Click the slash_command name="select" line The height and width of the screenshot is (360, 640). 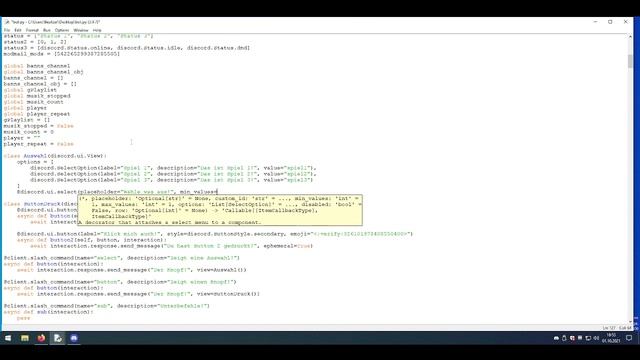point(122,258)
